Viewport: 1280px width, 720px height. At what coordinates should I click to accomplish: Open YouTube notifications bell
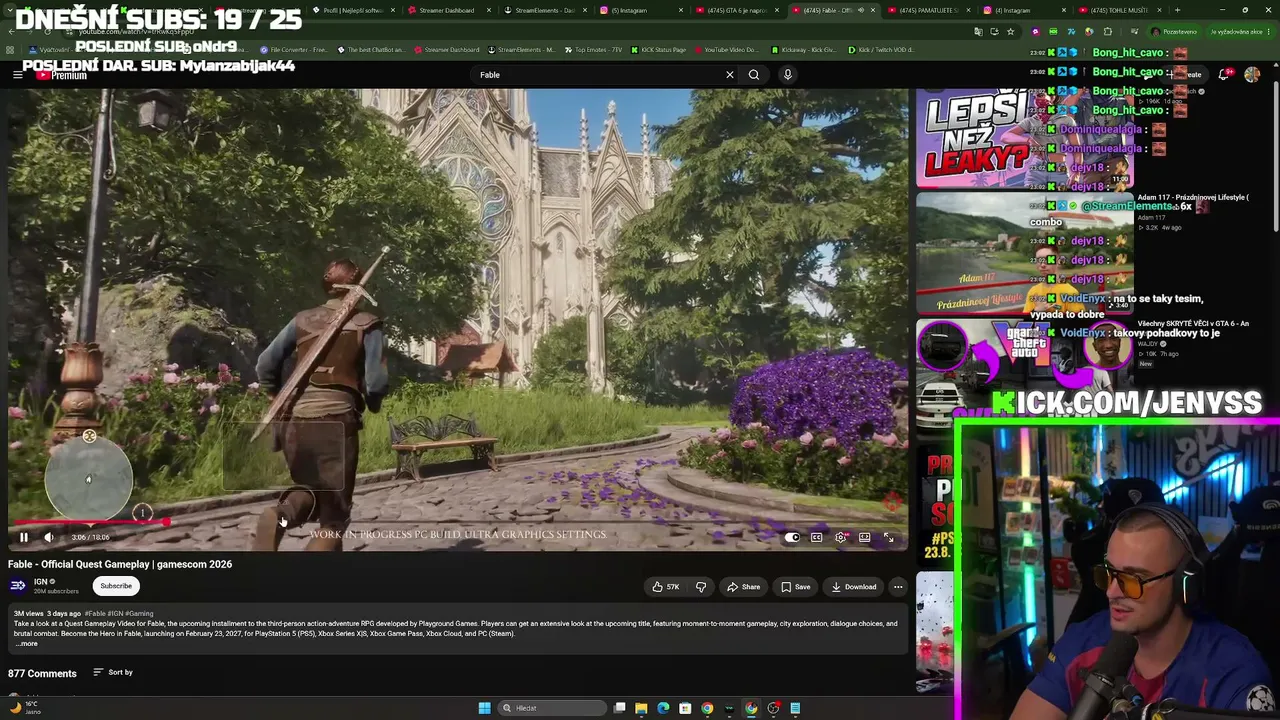pyautogui.click(x=1224, y=75)
